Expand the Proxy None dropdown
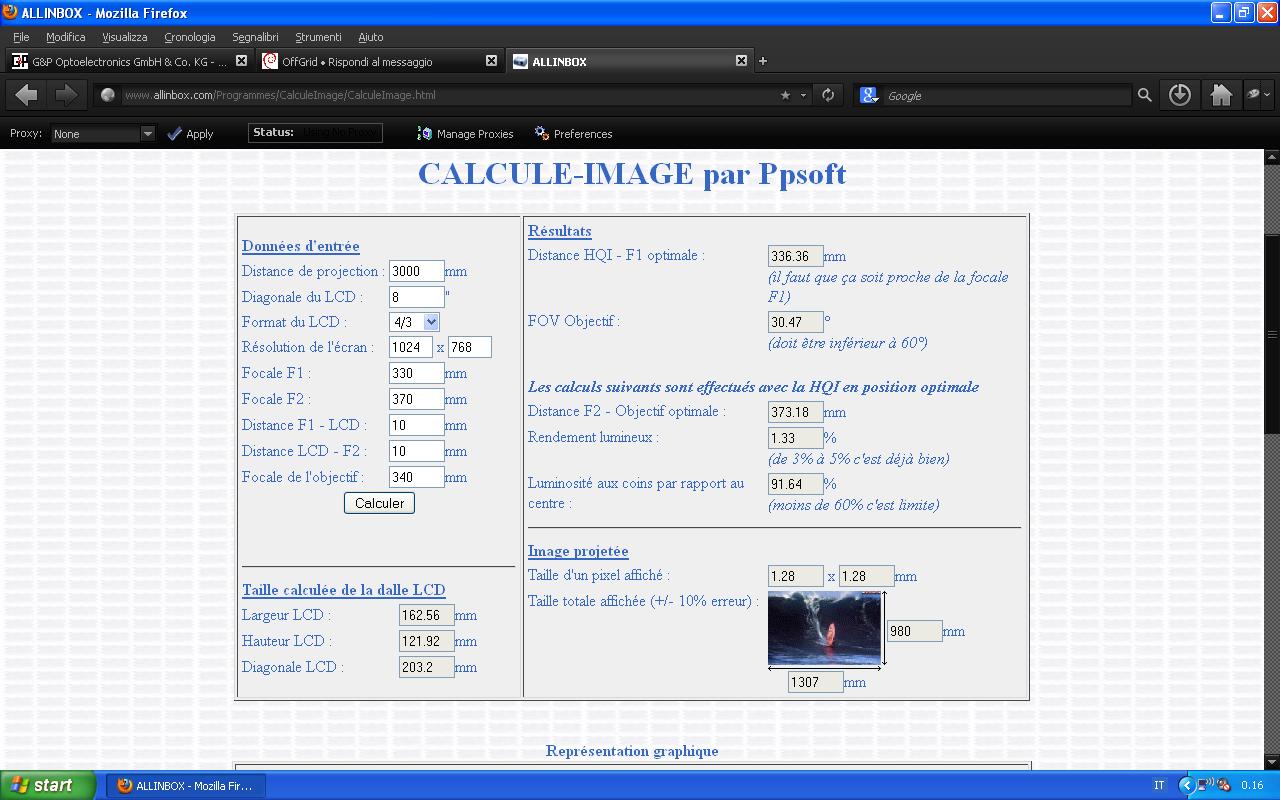The height and width of the screenshot is (800, 1280). click(103, 133)
